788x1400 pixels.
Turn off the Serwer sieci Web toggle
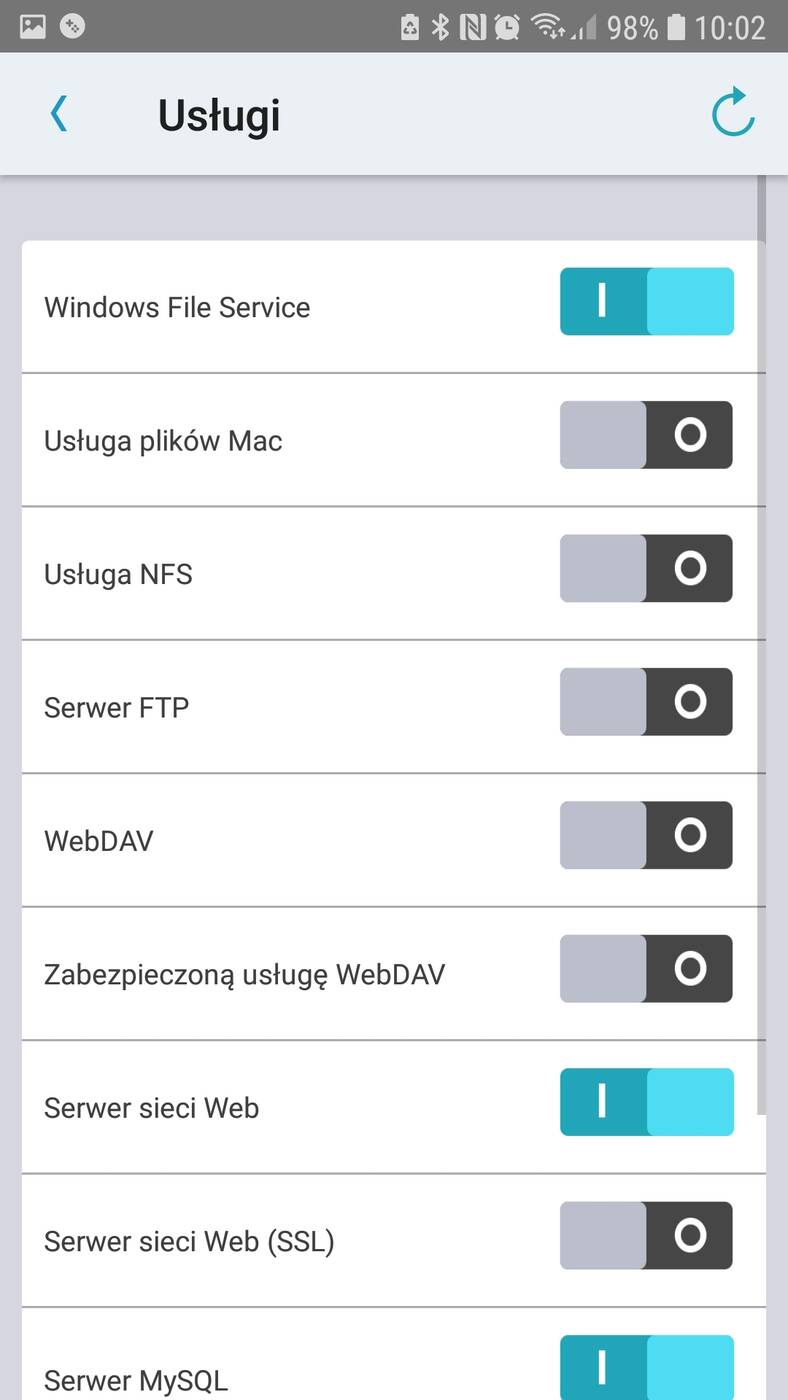point(646,1102)
